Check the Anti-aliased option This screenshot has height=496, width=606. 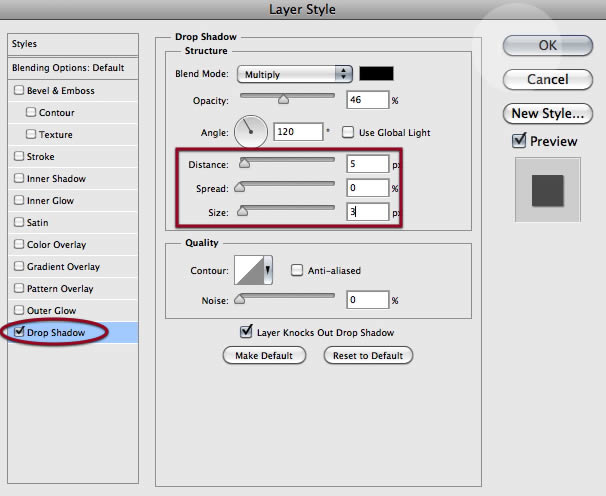pyautogui.click(x=297, y=270)
